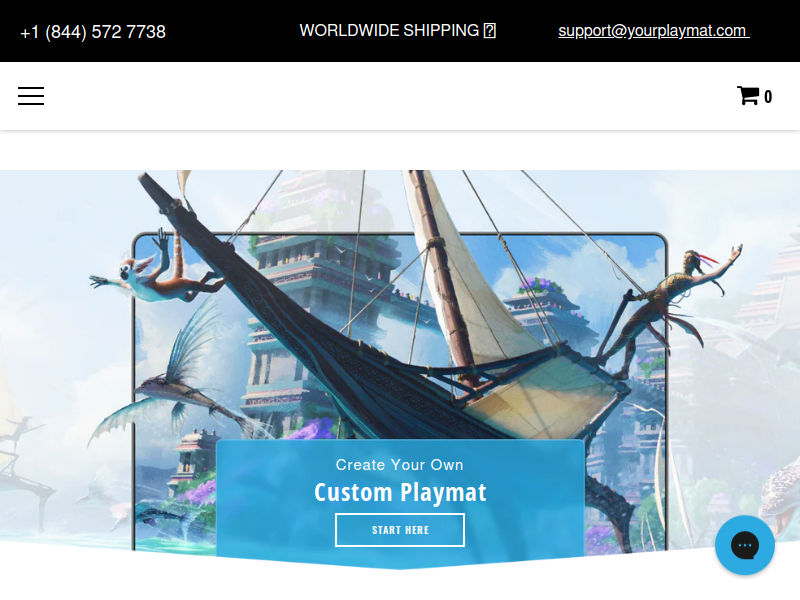Click the WORLDWIDE SHIPPING text

click(x=389, y=31)
